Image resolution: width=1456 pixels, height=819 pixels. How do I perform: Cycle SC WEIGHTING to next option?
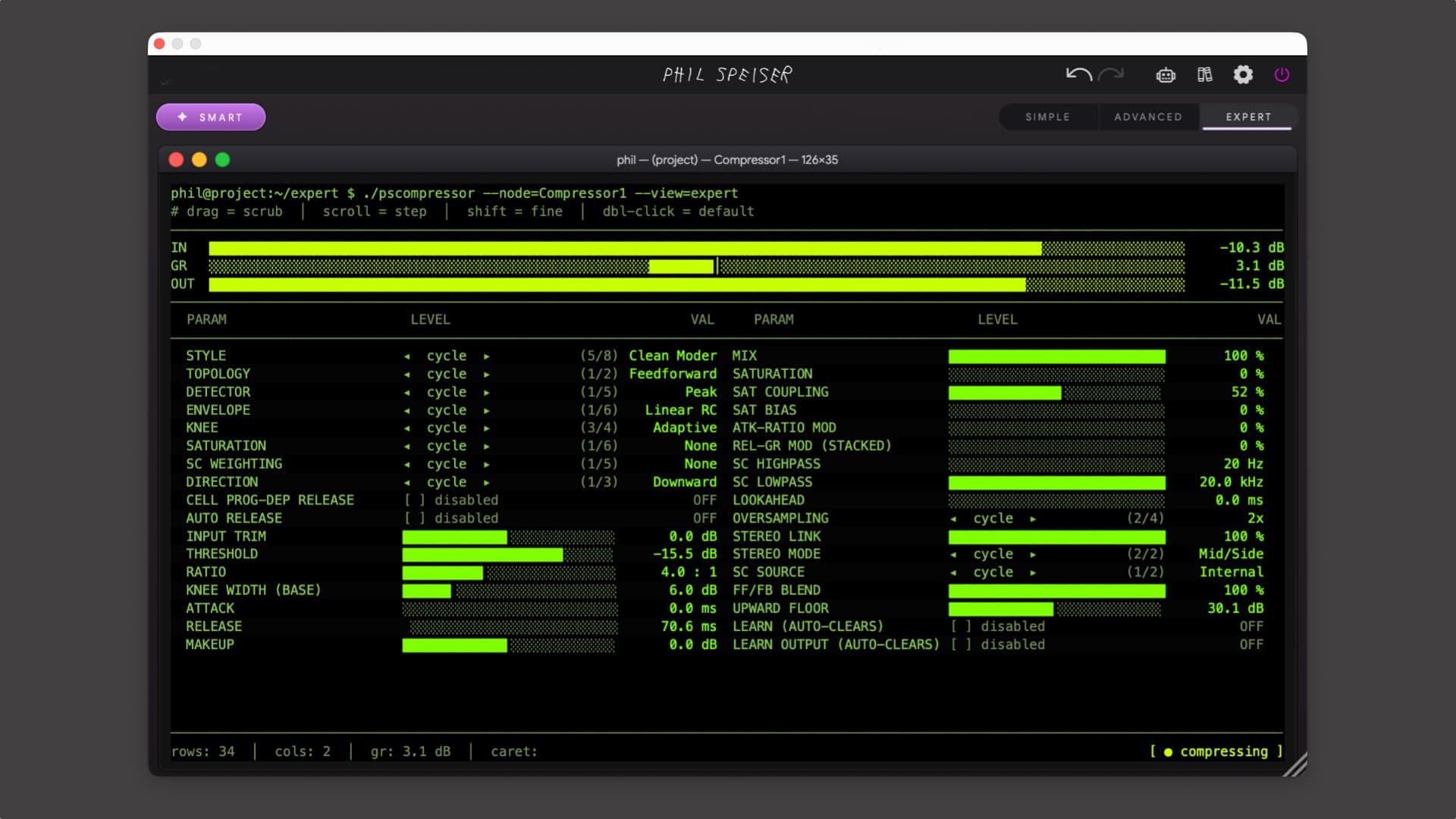(487, 464)
